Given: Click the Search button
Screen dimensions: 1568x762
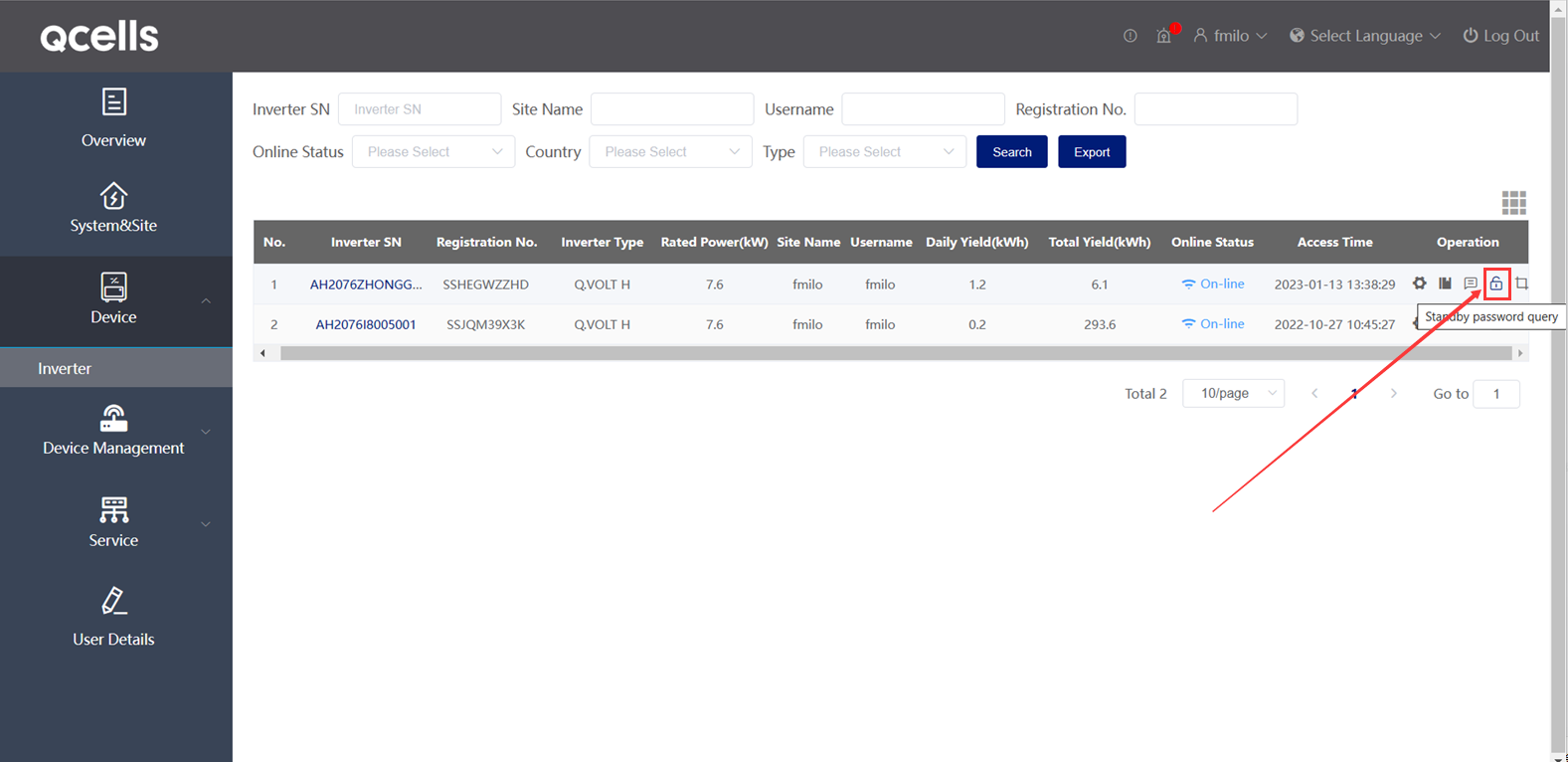Looking at the screenshot, I should (x=1011, y=151).
